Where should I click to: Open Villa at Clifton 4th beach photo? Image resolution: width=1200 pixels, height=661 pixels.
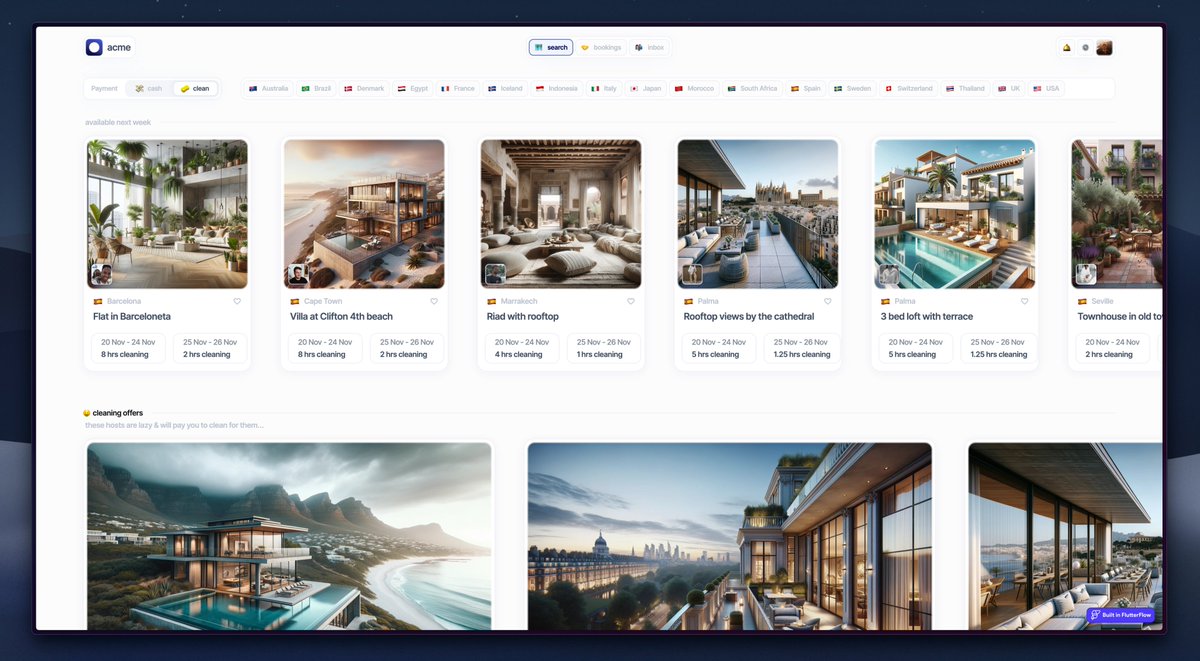pyautogui.click(x=364, y=214)
